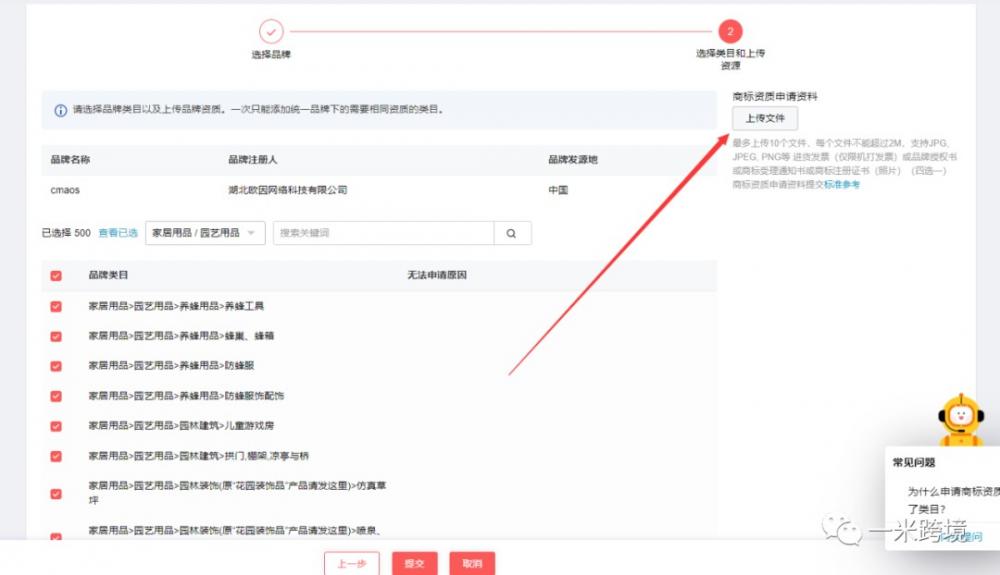Click the step 2 circle indicator

coord(730,31)
